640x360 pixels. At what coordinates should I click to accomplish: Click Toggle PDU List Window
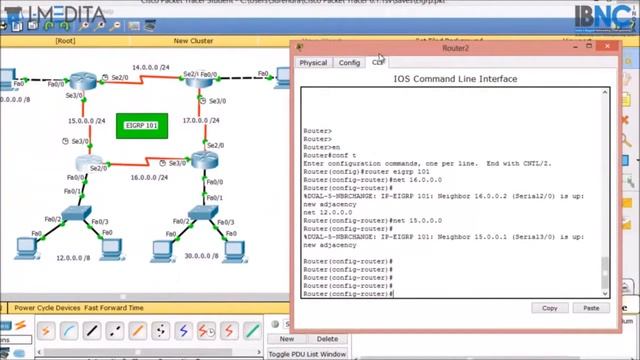(307, 354)
